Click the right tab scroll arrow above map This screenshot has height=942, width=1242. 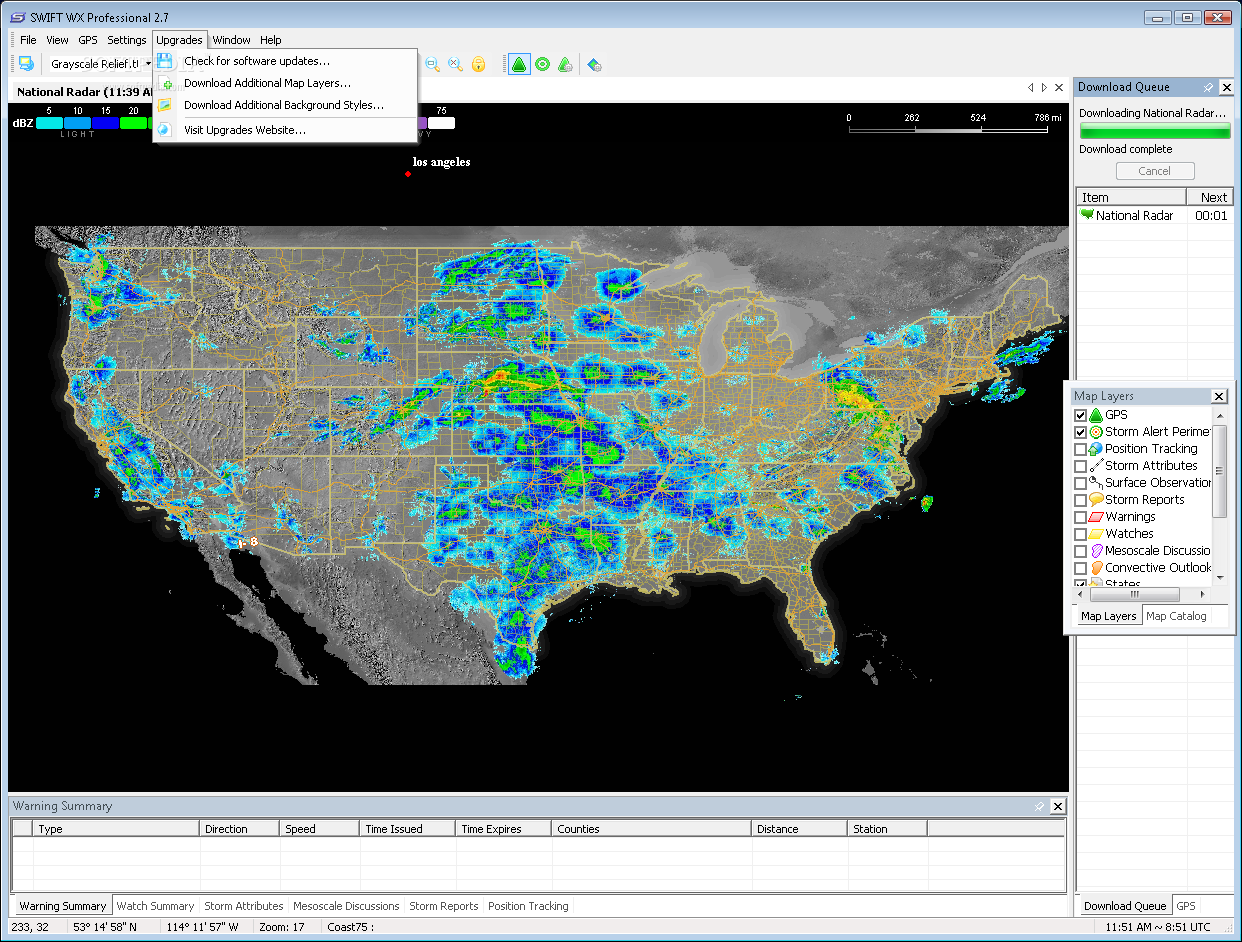coord(1044,88)
